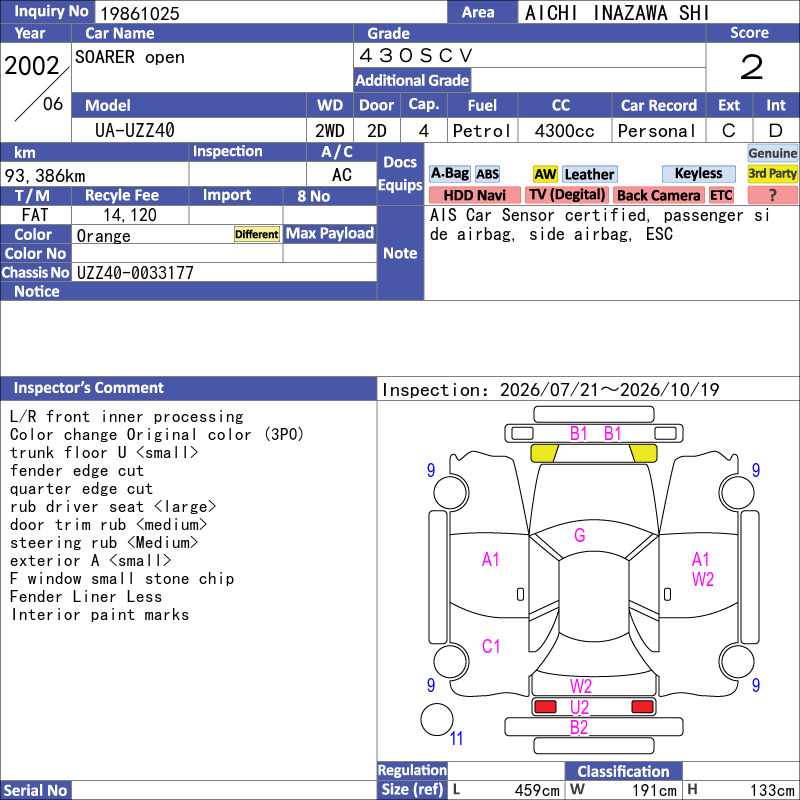The height and width of the screenshot is (800, 800).
Task: Select the Keyless equipment badge
Action: [x=698, y=174]
